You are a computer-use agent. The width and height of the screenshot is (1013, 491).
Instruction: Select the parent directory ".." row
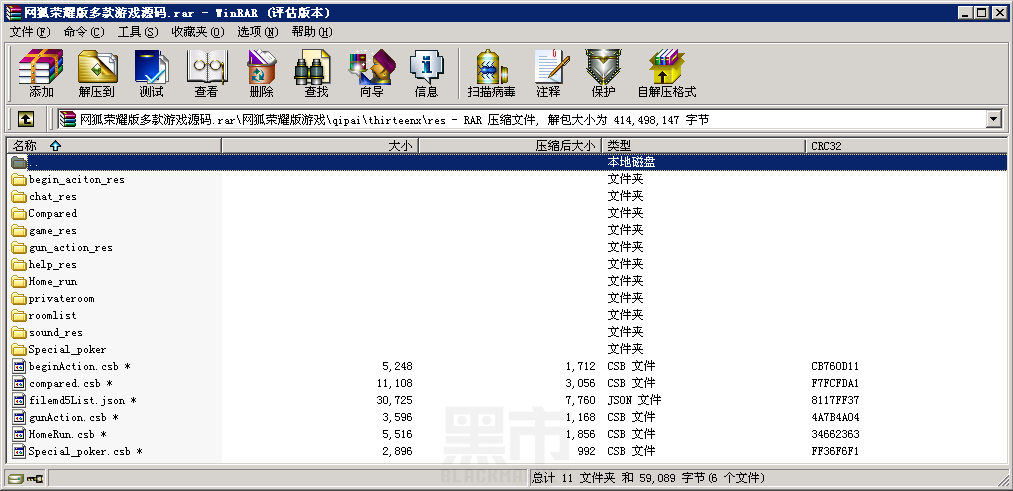coord(507,162)
